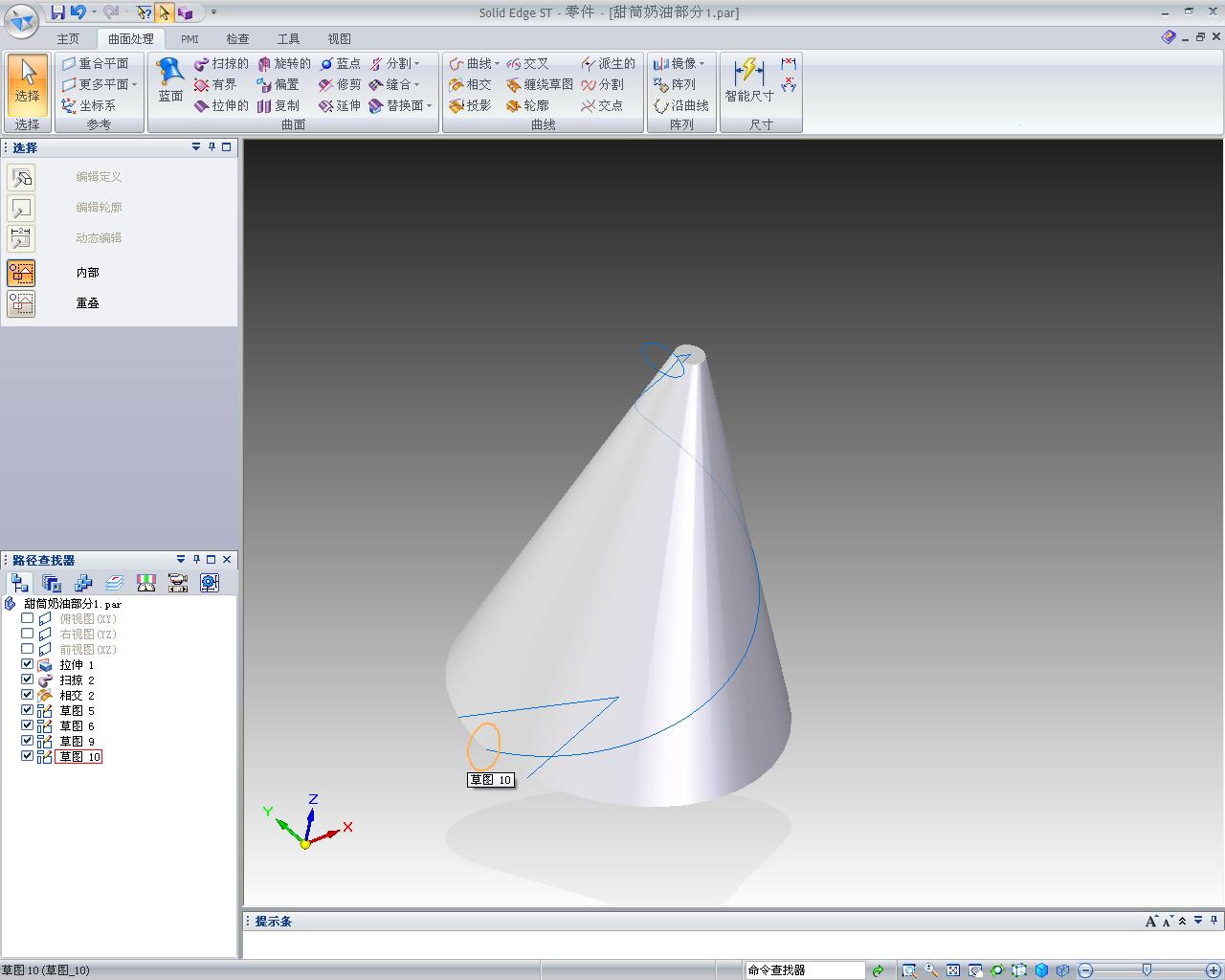The image size is (1225, 980).
Task: Select the 选择 arrow tool in the ribbon
Action: pos(27,84)
